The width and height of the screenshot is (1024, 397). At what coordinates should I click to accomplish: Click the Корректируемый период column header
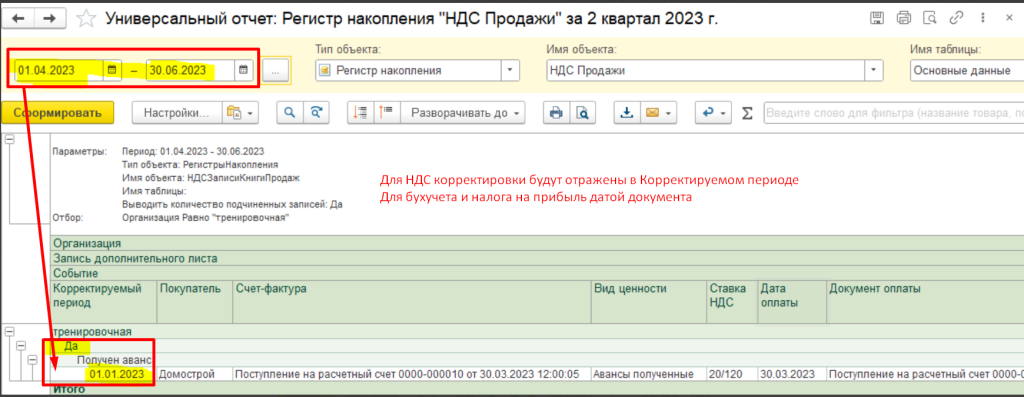click(104, 302)
